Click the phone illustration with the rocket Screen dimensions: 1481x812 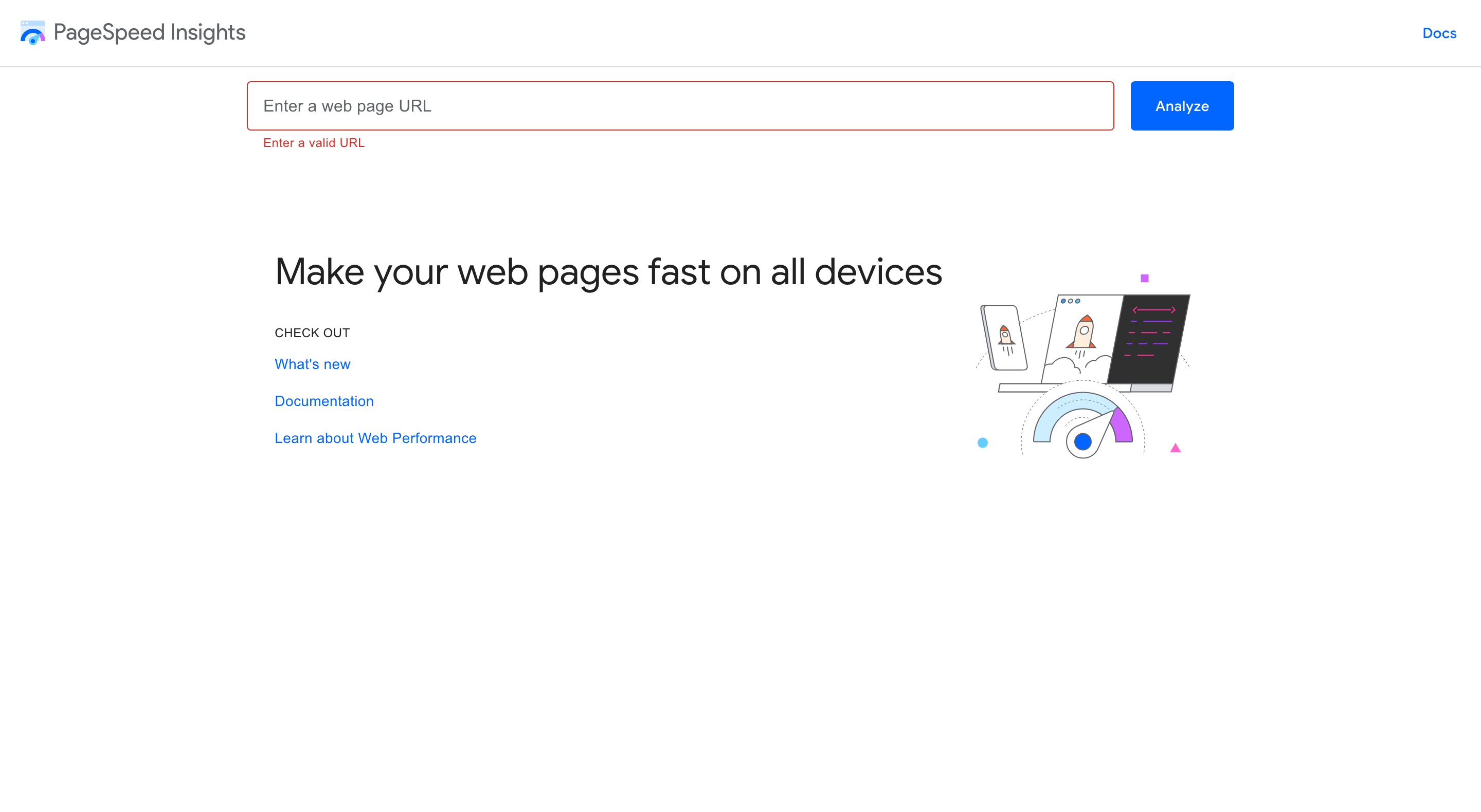[x=1005, y=336]
